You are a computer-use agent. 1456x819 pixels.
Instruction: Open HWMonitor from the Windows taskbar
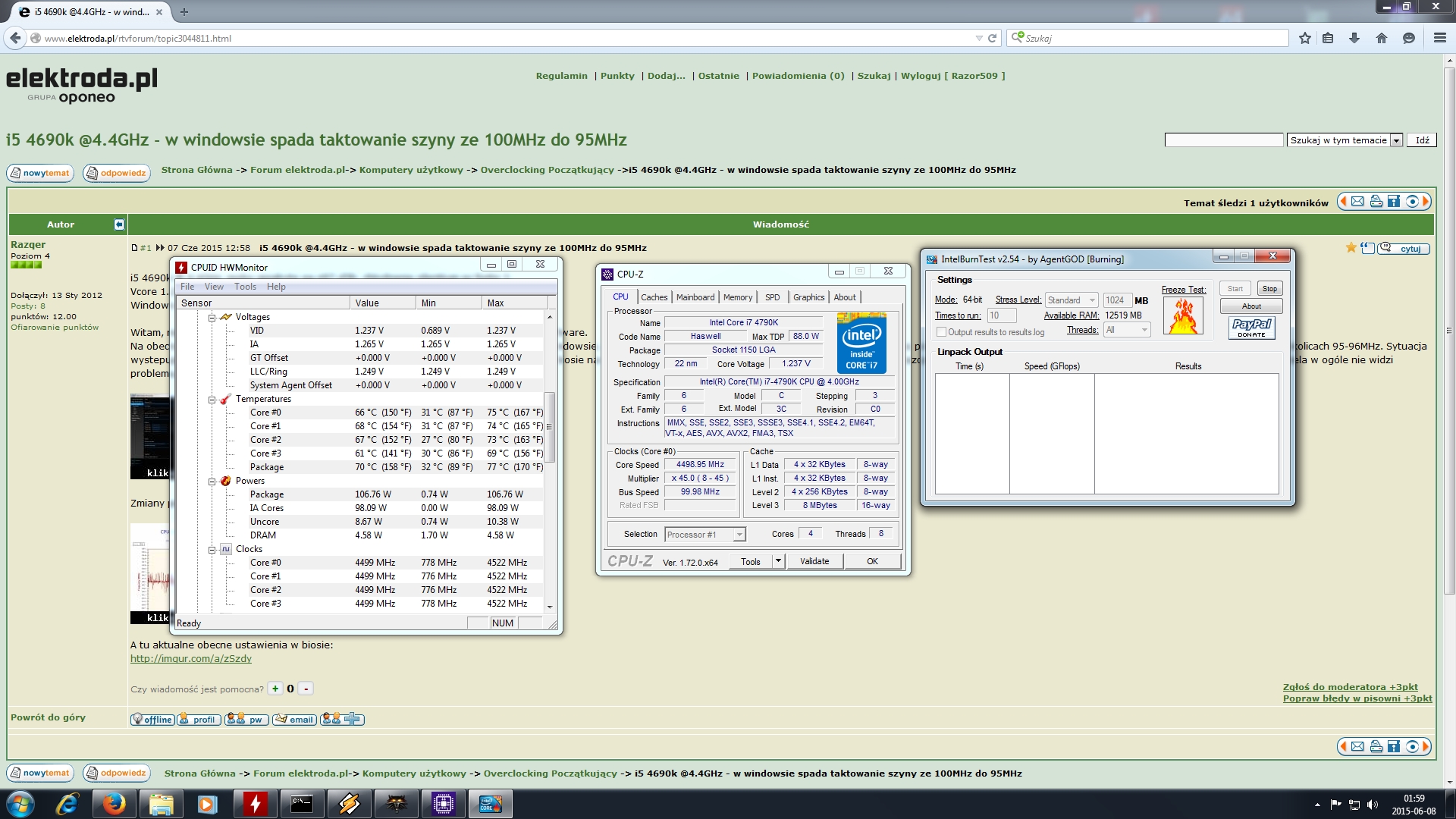255,804
